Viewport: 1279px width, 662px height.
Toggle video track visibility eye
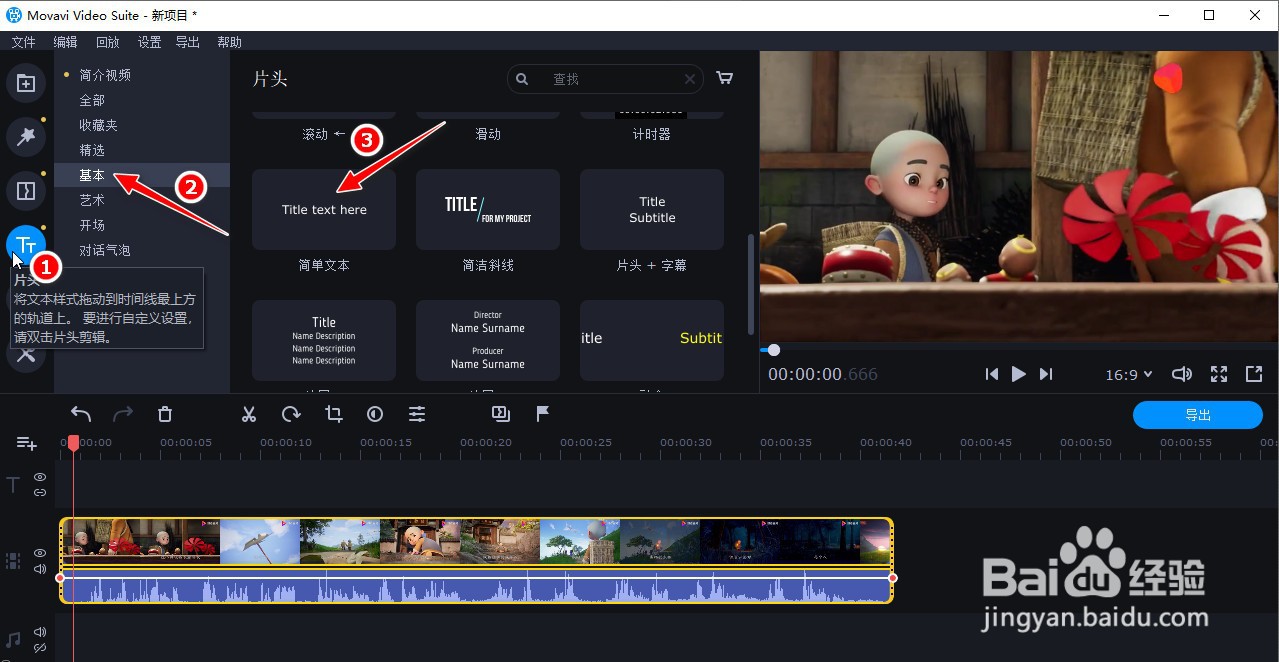[40, 553]
